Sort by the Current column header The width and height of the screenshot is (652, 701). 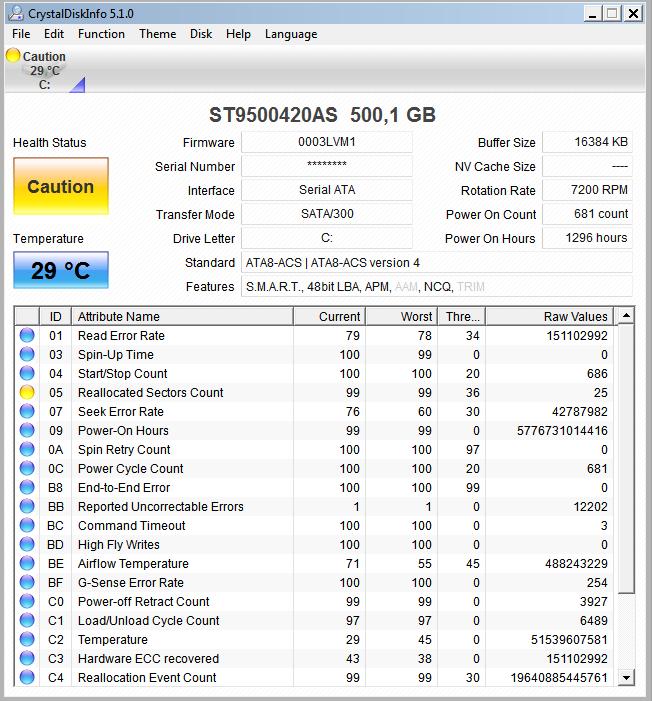pos(330,317)
